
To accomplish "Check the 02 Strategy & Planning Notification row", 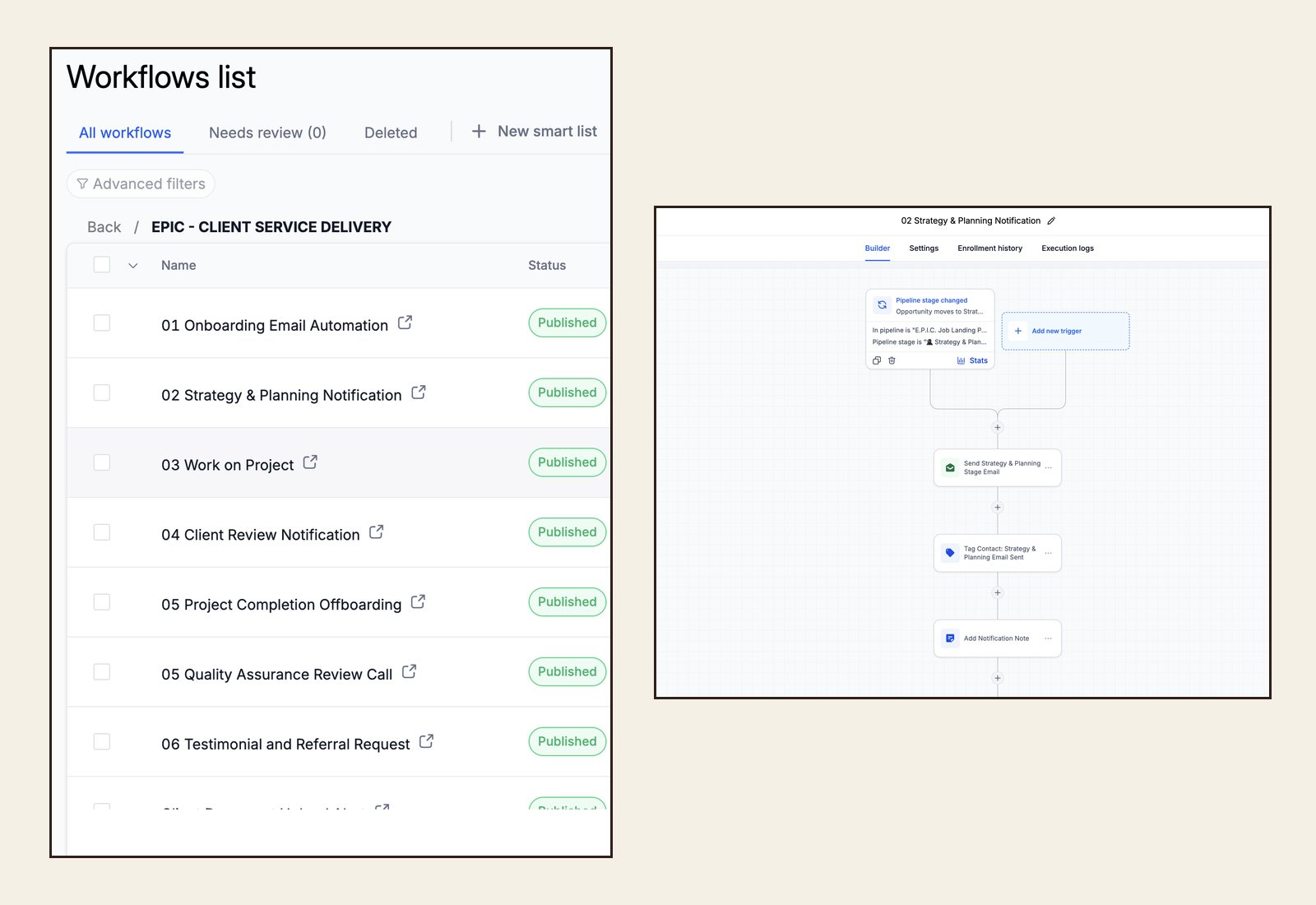I will [x=102, y=392].
